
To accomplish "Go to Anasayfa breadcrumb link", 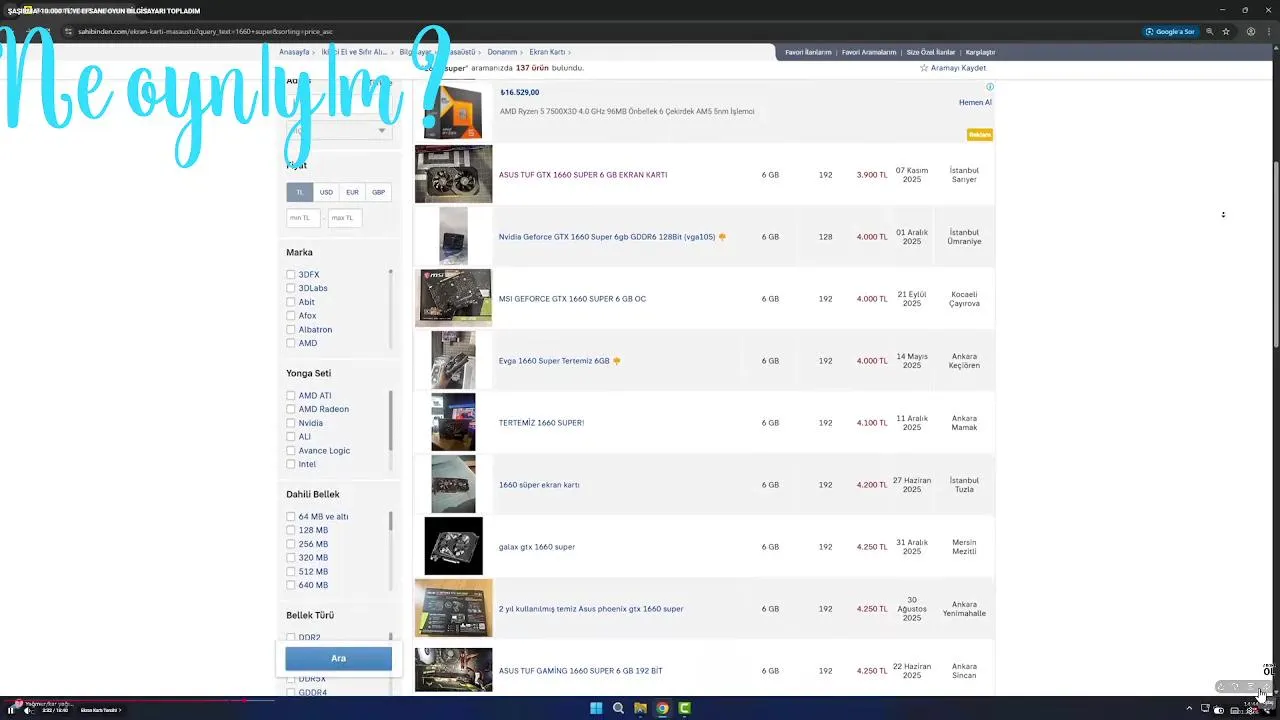I will point(294,52).
